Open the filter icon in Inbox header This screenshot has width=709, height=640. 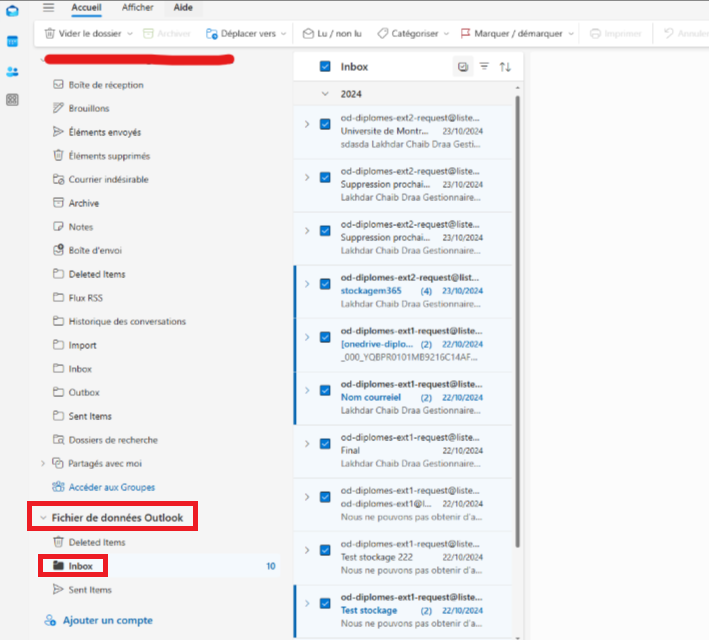(484, 67)
